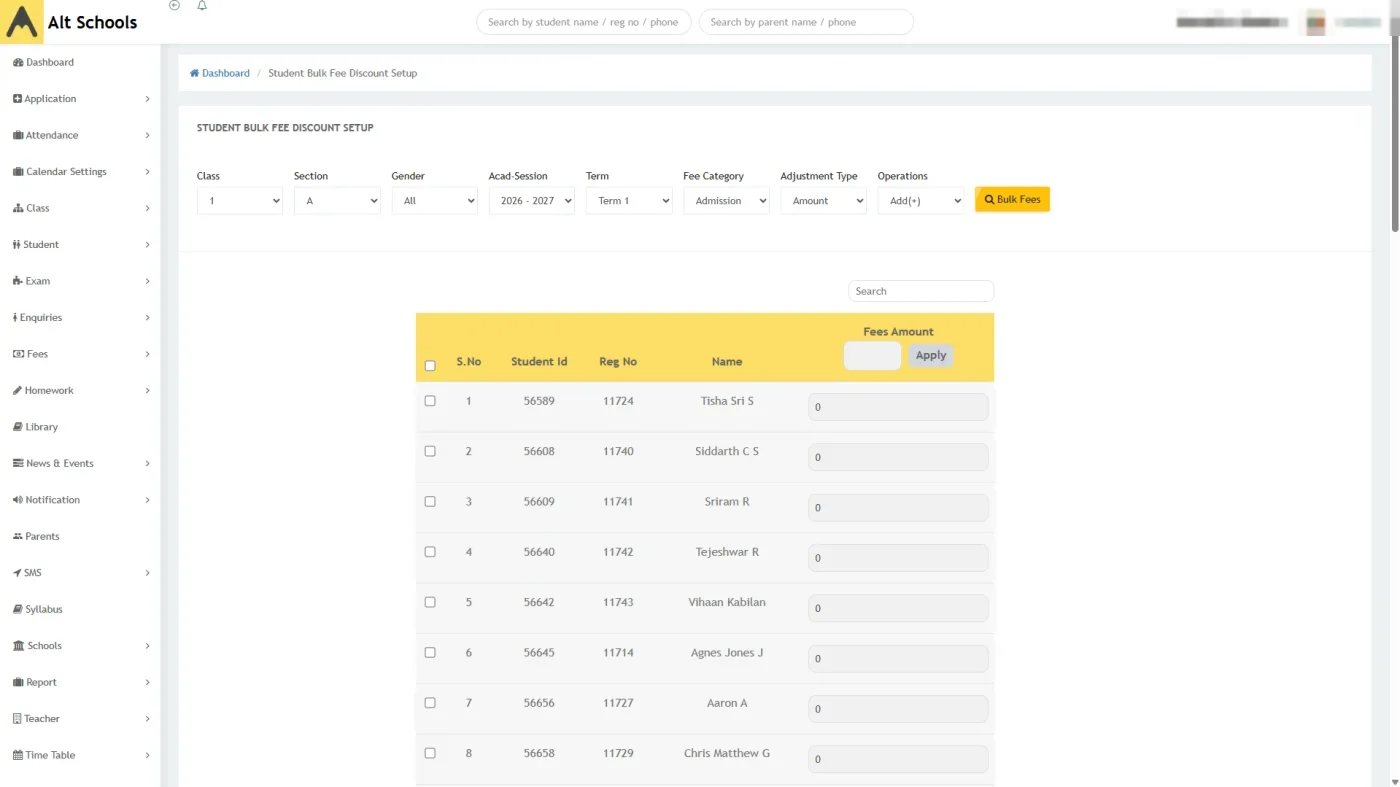Image resolution: width=1400 pixels, height=787 pixels.
Task: Sort by the Name column header
Action: tap(727, 362)
